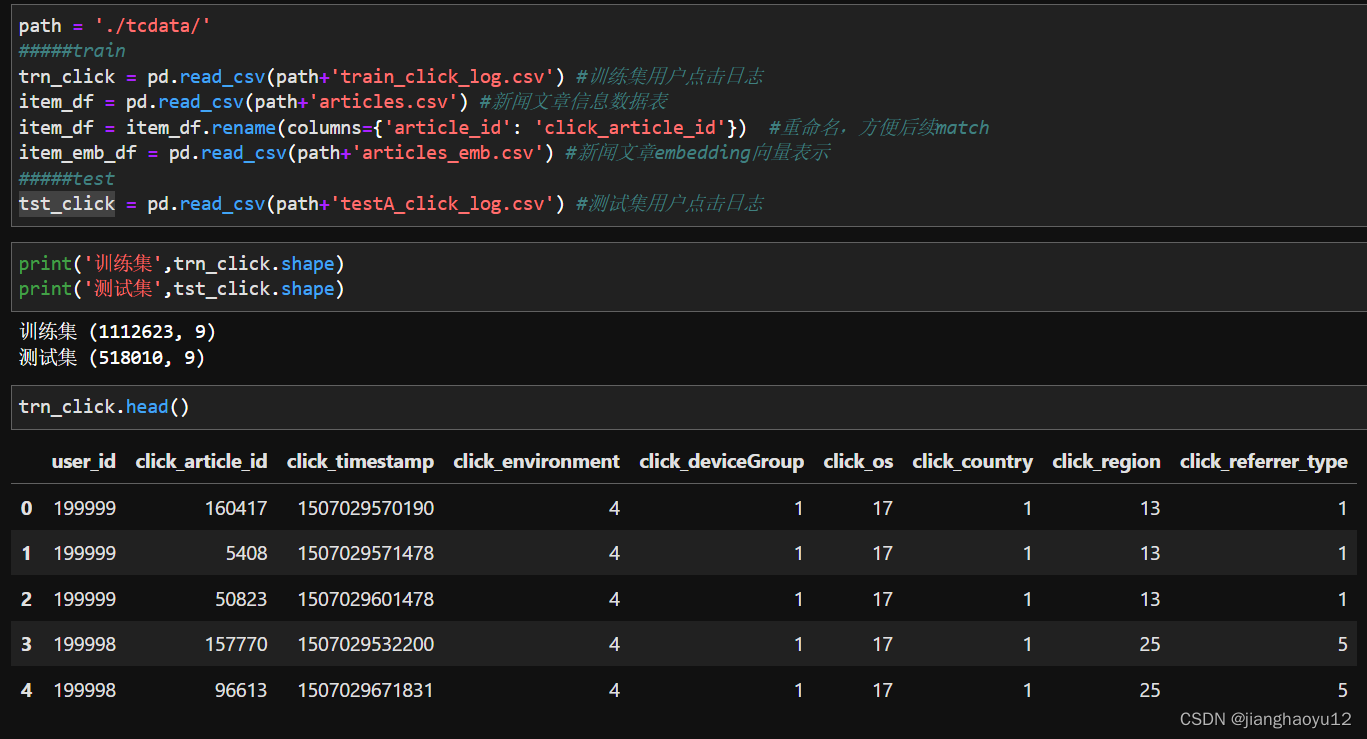
Task: Click timestamp cell 1507029571478
Action: click(366, 553)
